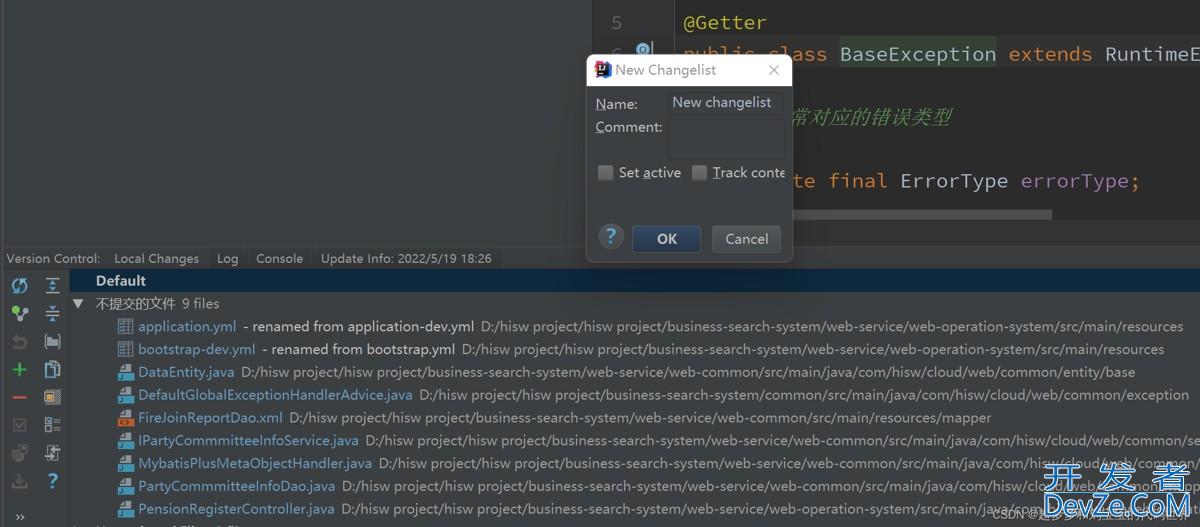
Task: Enable the Set active checkbox
Action: [605, 173]
